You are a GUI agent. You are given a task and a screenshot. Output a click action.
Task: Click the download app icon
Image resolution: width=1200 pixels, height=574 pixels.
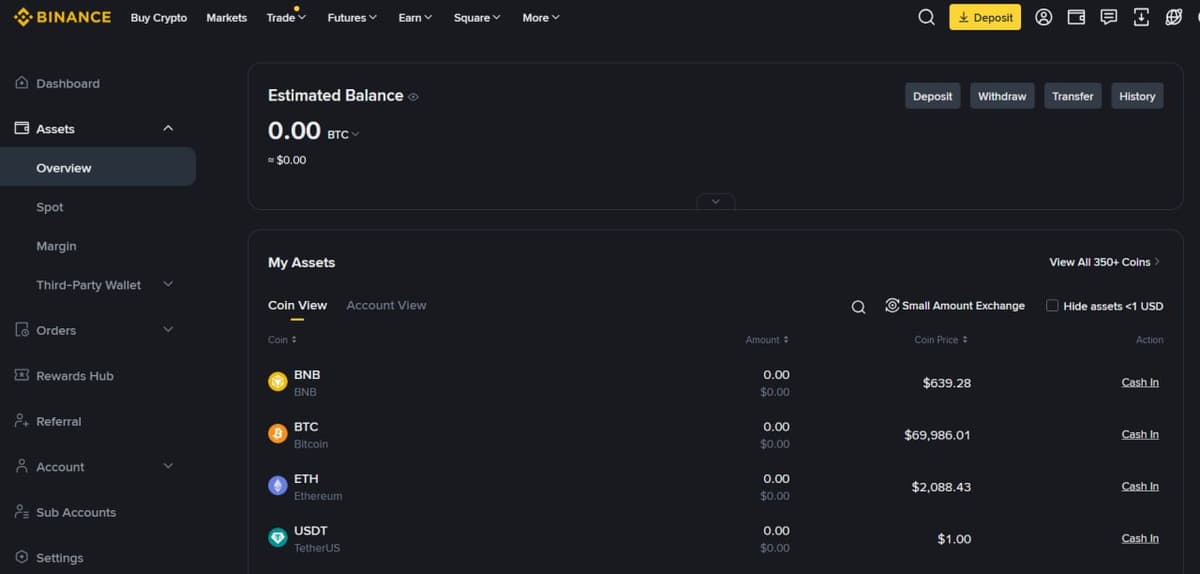(x=1141, y=17)
